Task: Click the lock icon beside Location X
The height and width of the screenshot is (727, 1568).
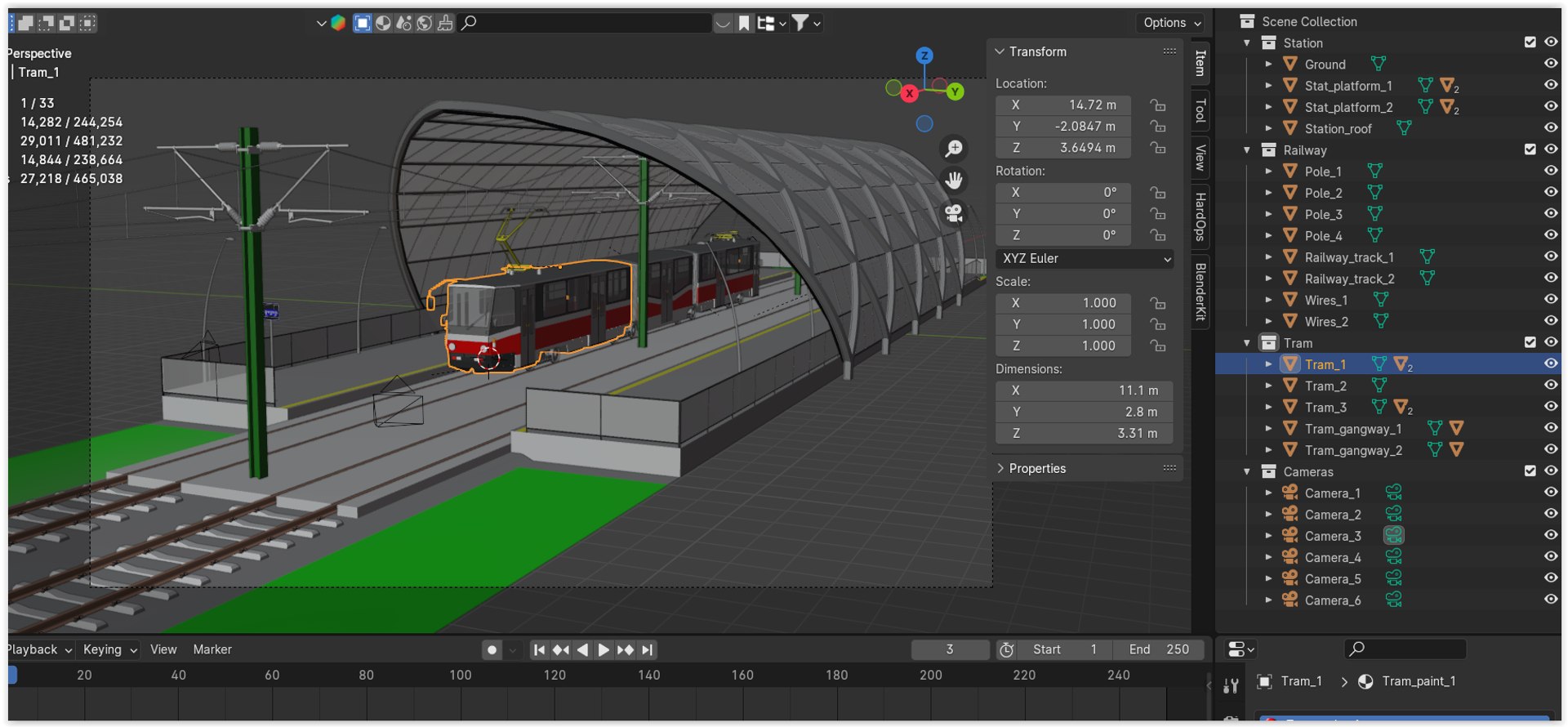Action: pos(1157,105)
